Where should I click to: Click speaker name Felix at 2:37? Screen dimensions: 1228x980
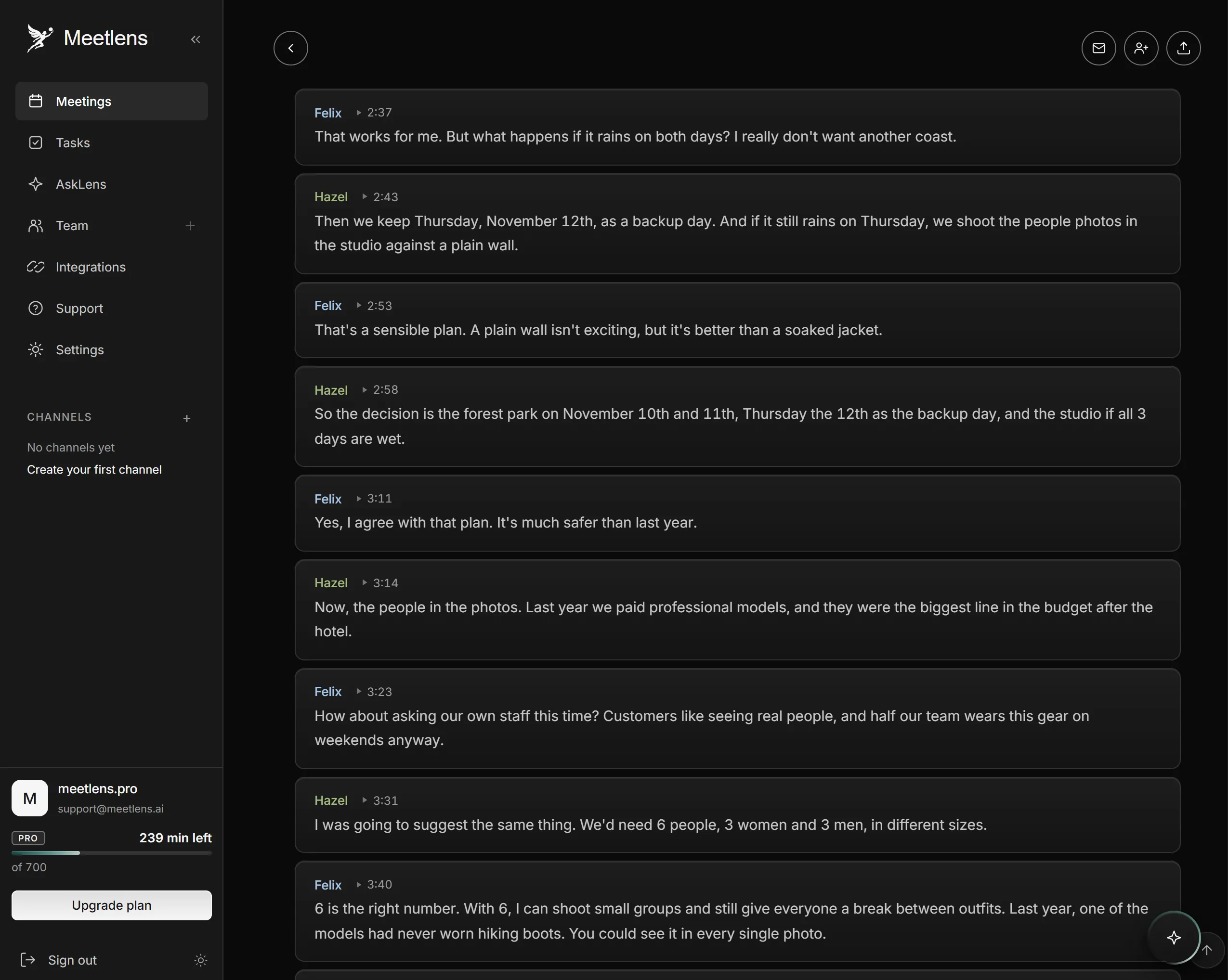click(x=327, y=113)
